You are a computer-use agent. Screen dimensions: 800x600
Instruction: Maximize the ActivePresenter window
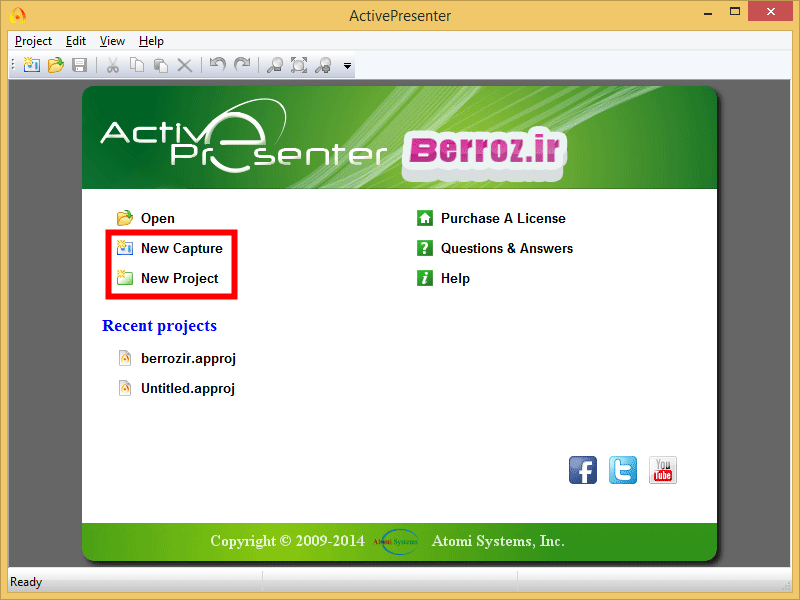[735, 12]
